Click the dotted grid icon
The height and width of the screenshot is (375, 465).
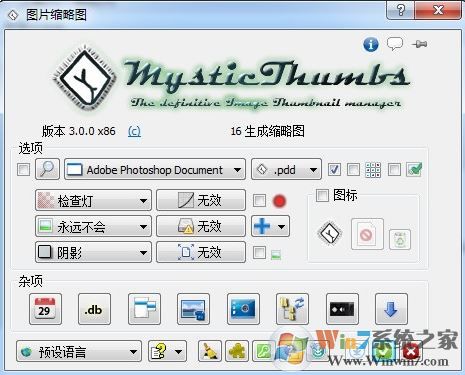tap(373, 170)
